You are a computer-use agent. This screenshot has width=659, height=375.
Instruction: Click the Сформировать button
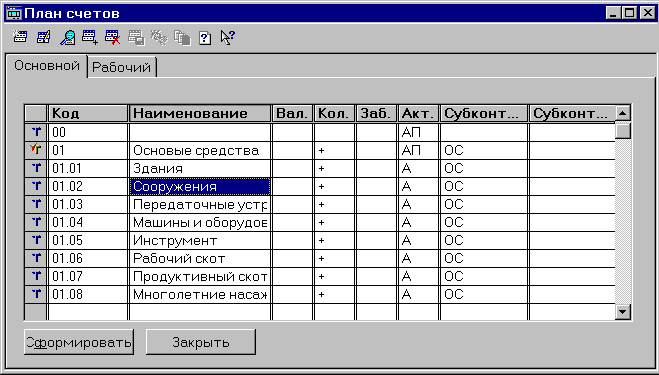[x=79, y=342]
